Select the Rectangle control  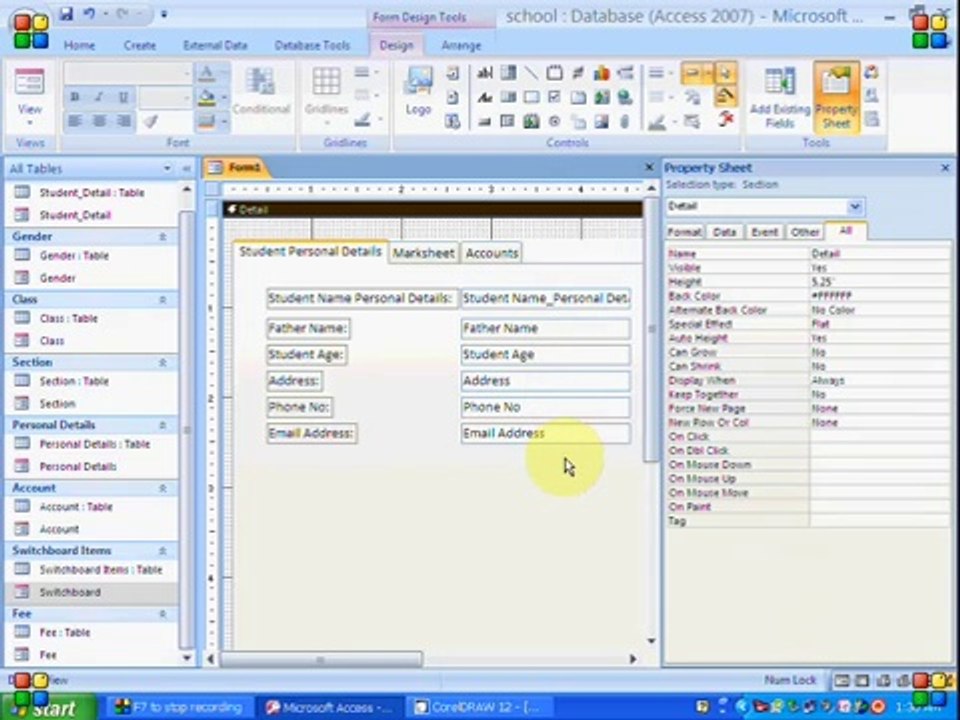(x=531, y=97)
